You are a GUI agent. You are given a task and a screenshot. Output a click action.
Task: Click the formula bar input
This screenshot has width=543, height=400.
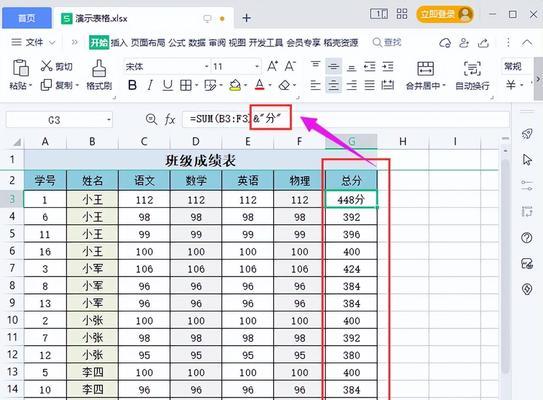[346, 119]
